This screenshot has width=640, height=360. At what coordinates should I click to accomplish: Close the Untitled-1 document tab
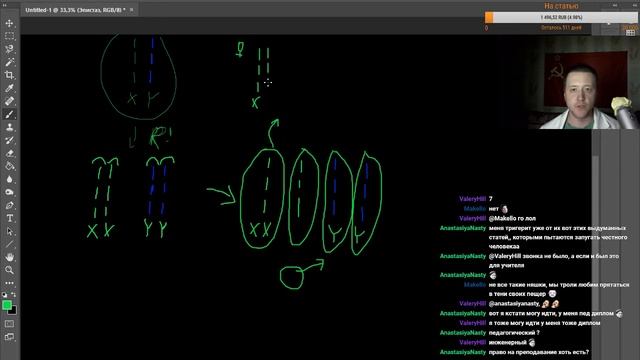coord(131,10)
